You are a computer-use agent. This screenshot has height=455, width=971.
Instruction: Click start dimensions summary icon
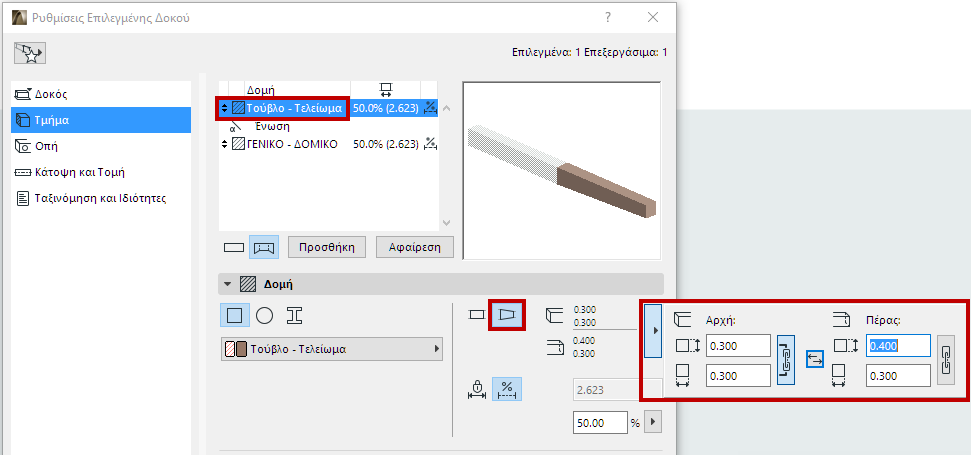pos(554,316)
